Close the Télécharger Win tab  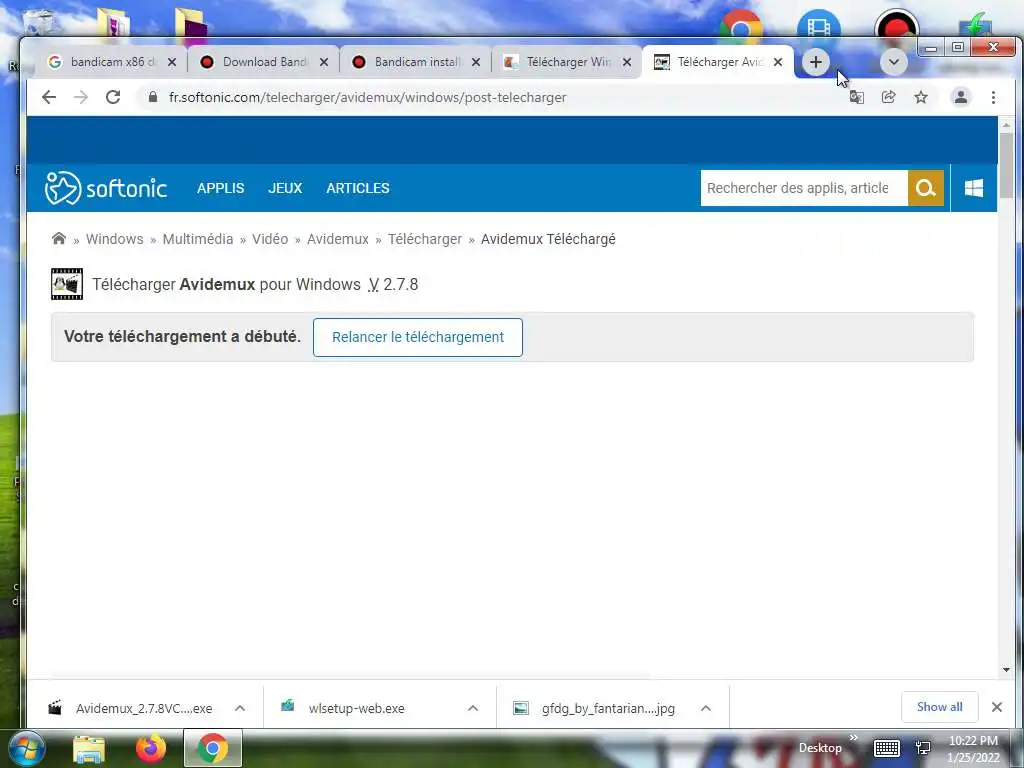(627, 62)
